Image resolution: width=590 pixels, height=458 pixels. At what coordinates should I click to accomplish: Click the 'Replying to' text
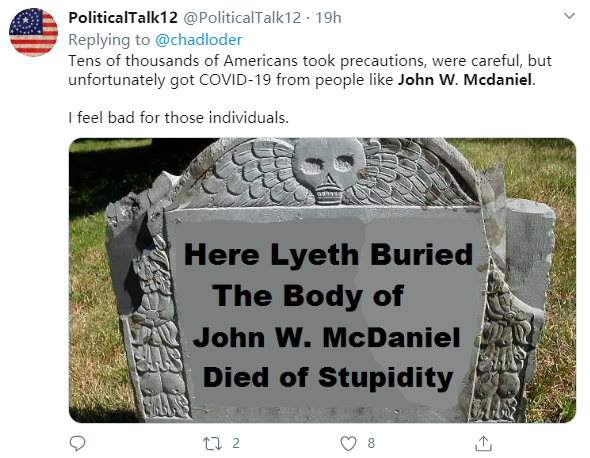pyautogui.click(x=109, y=40)
